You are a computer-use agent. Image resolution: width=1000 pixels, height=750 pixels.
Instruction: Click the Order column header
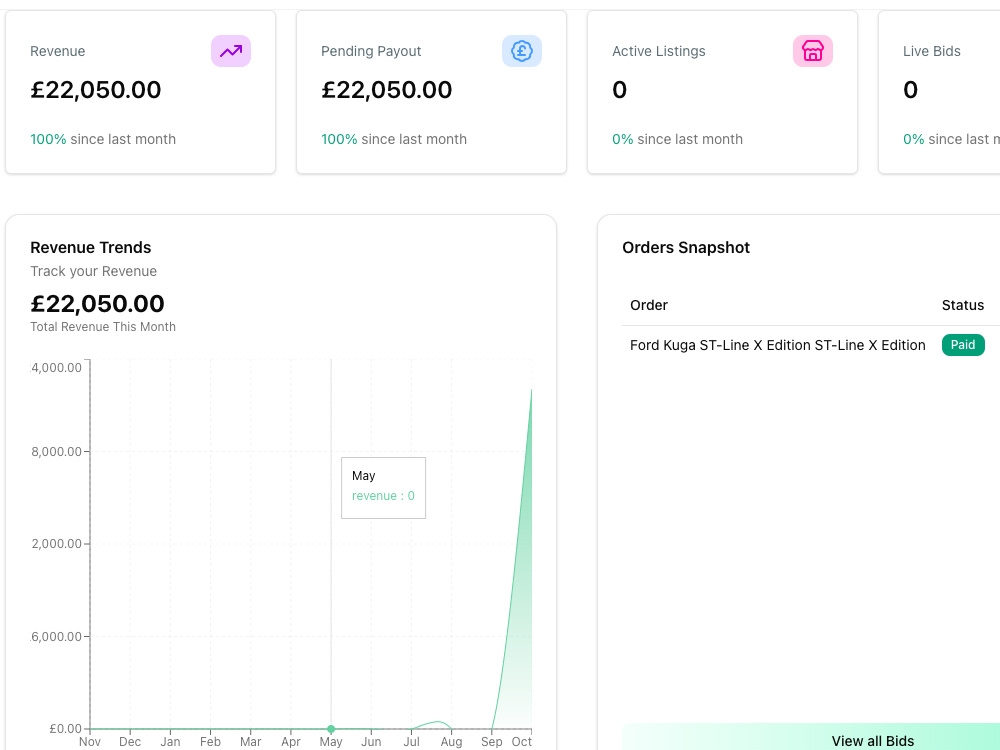[649, 305]
